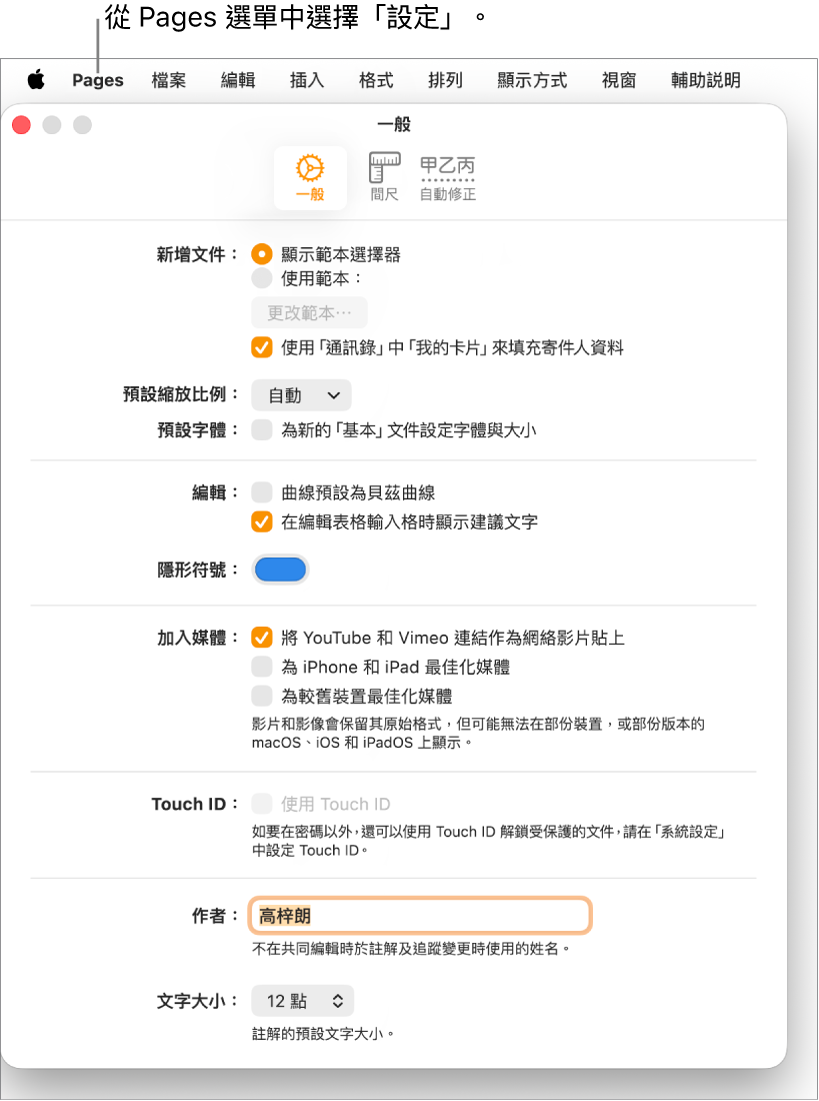
Task: Open the 顯示方式 menu
Action: 532,80
